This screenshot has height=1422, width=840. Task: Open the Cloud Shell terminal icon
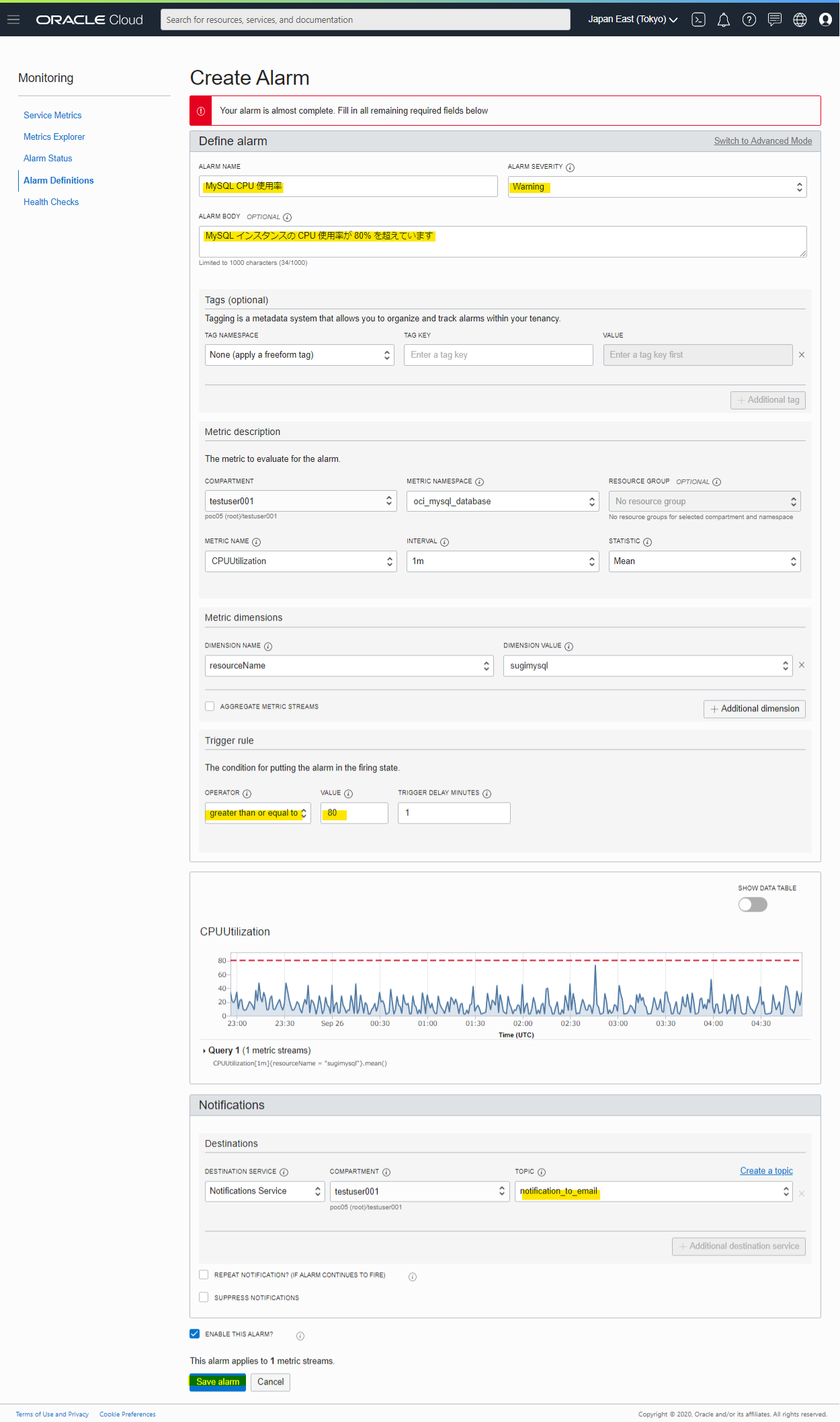tap(699, 19)
